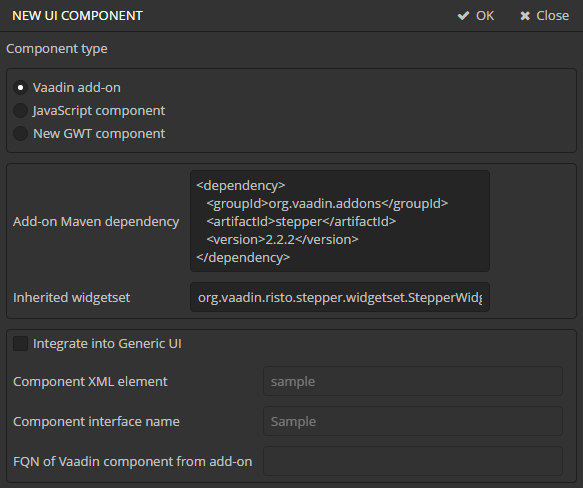Image resolution: width=583 pixels, height=488 pixels.
Task: Click the NEW UI COMPONENT dialog title
Action: click(x=77, y=16)
